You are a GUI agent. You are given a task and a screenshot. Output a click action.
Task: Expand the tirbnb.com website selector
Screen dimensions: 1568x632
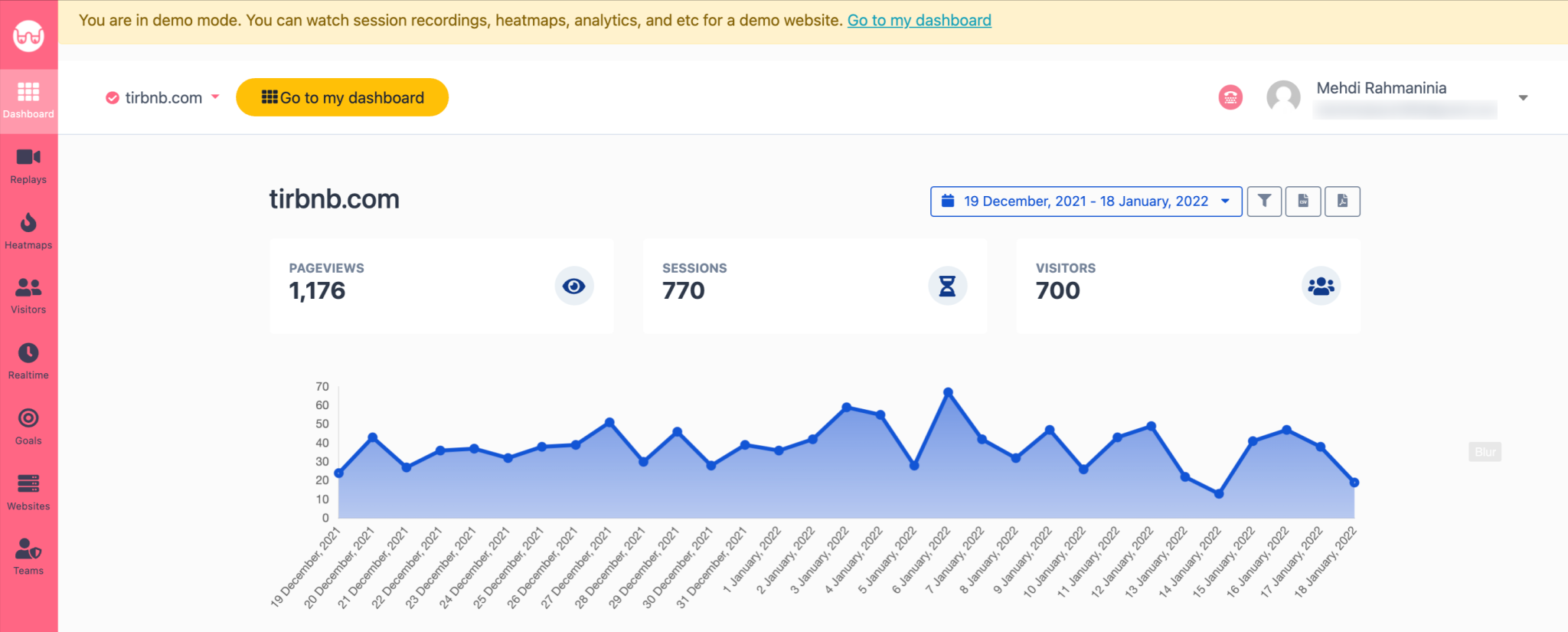[x=163, y=97]
